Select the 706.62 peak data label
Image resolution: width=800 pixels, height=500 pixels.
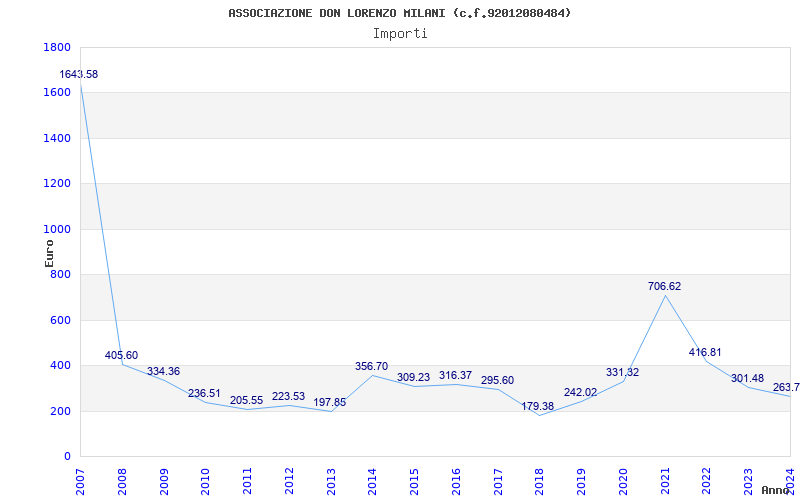[664, 287]
